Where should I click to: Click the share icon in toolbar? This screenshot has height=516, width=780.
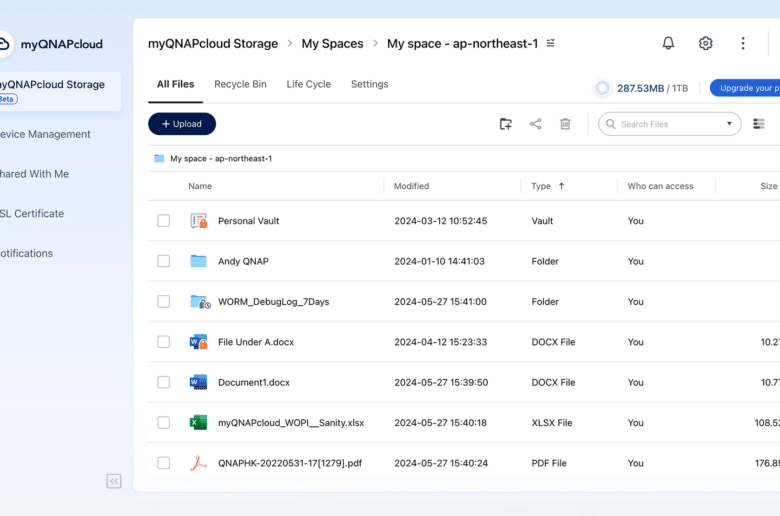point(535,124)
